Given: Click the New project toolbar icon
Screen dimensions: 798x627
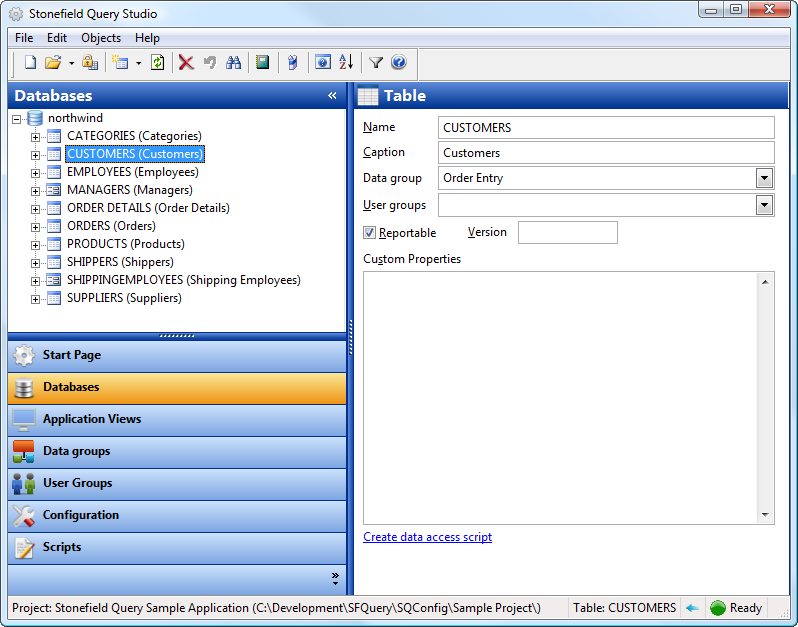Looking at the screenshot, I should (x=30, y=63).
